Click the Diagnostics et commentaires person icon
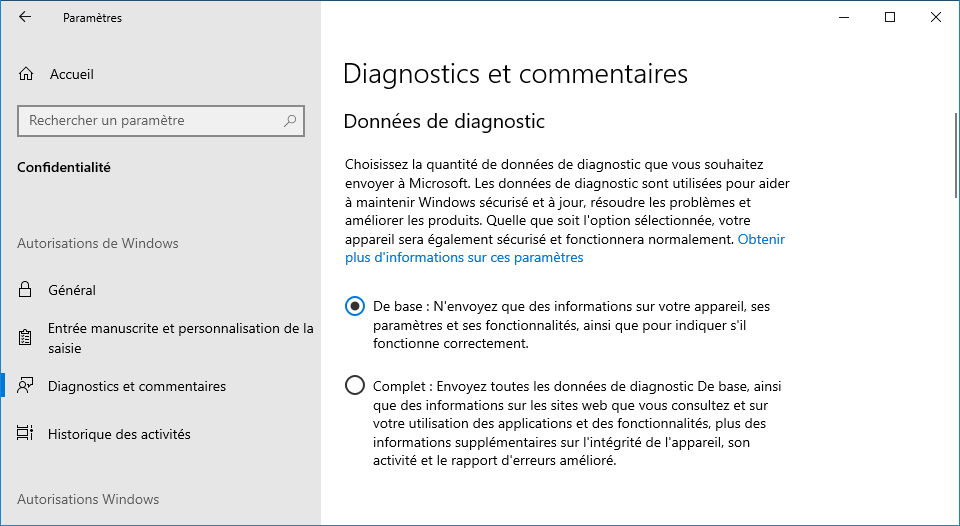Viewport: 960px width, 526px height. [x=25, y=386]
